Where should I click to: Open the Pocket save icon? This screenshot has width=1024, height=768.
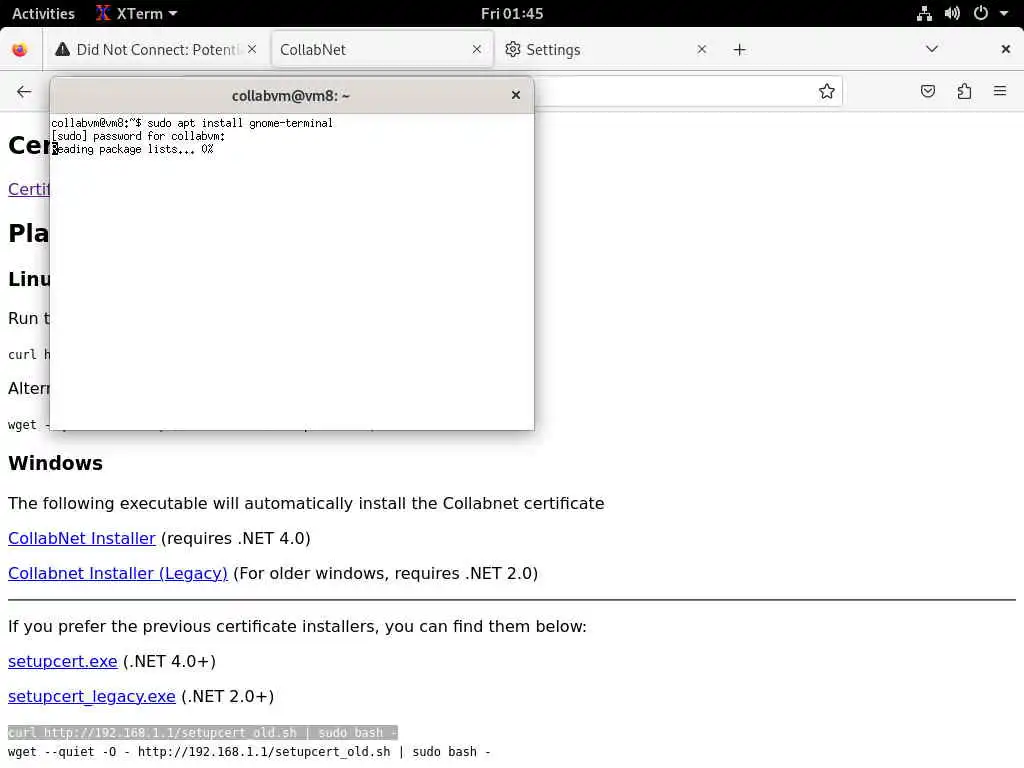[x=927, y=91]
